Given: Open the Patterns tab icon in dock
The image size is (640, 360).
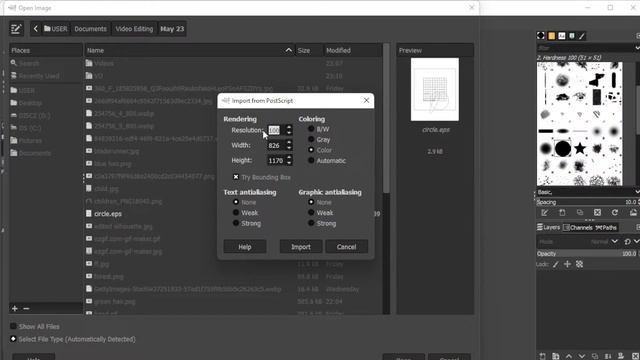Looking at the screenshot, I should [x=551, y=36].
